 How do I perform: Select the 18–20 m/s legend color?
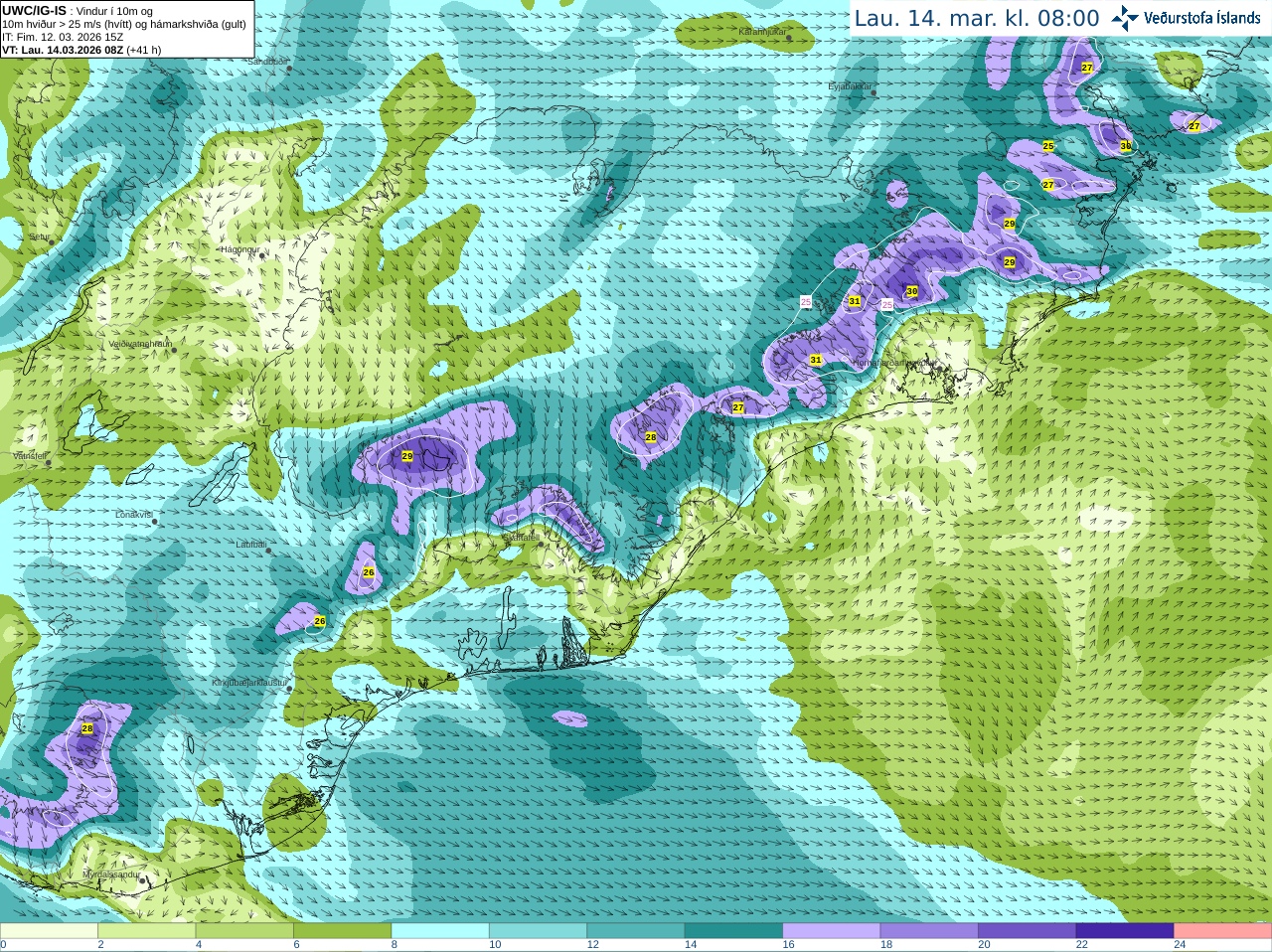point(929,931)
